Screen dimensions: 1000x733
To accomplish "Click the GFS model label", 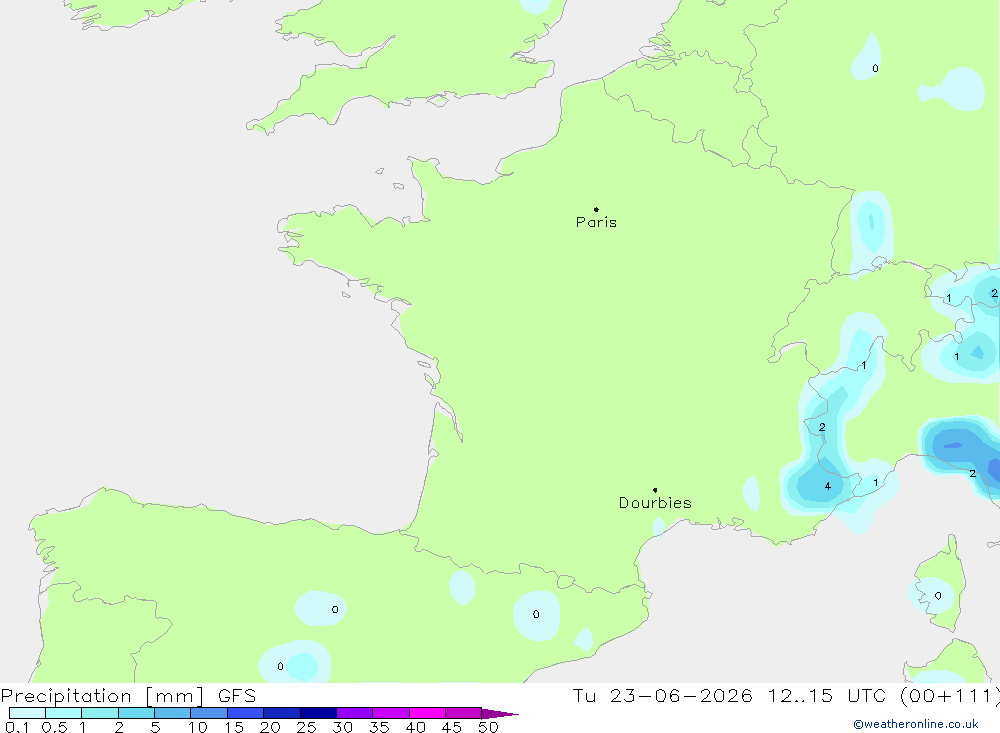I will 237,696.
